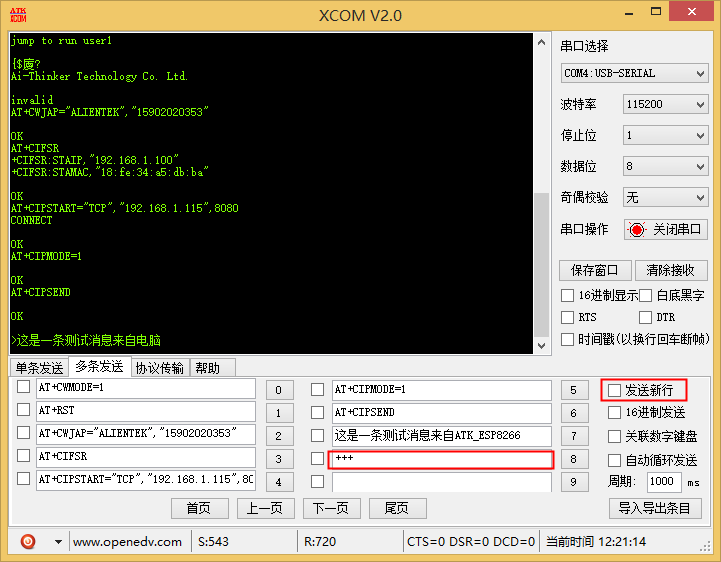Image resolution: width=721 pixels, height=562 pixels.
Task: Open the 协议传输 tab
Action: pos(160,368)
